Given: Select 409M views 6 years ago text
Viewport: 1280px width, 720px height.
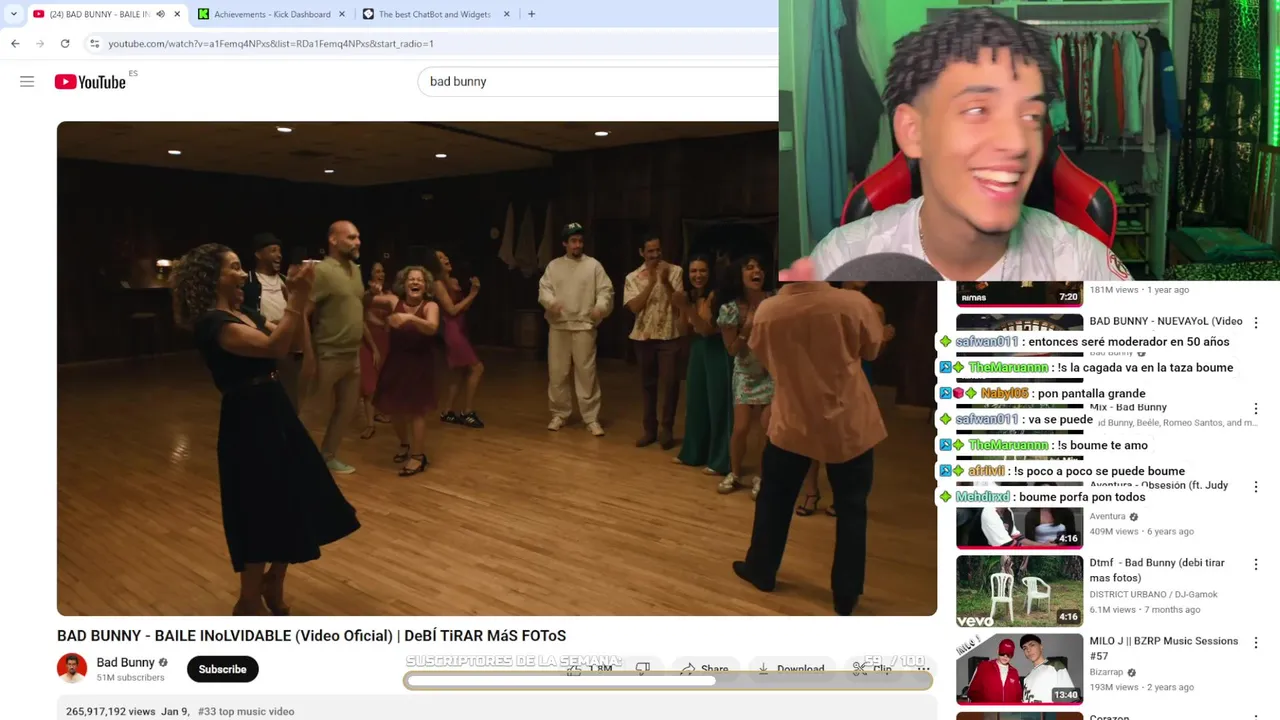Looking at the screenshot, I should coord(1141,531).
